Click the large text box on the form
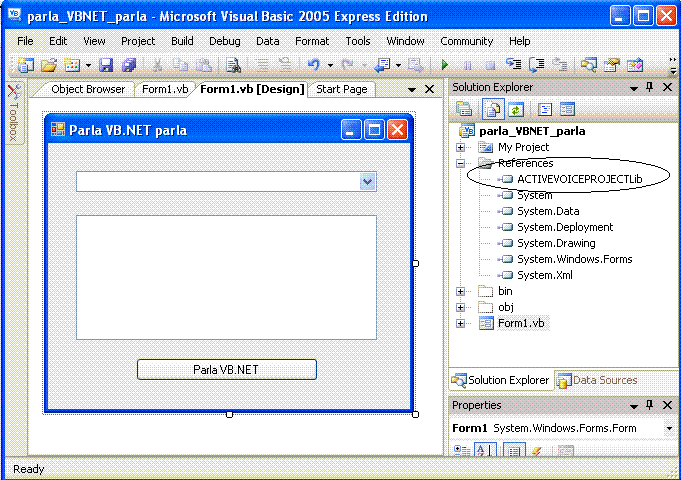The width and height of the screenshot is (681, 480). pos(226,277)
